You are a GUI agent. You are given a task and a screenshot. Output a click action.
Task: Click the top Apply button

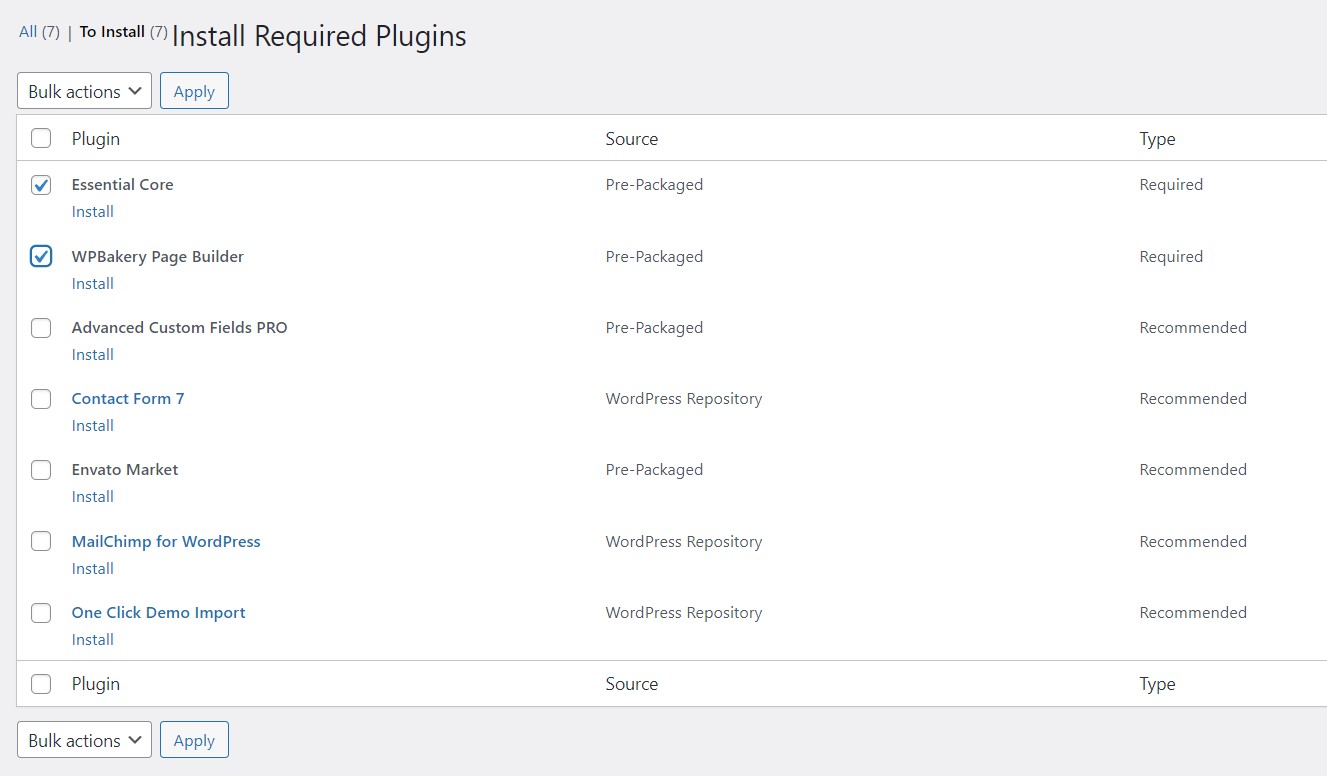pos(194,91)
